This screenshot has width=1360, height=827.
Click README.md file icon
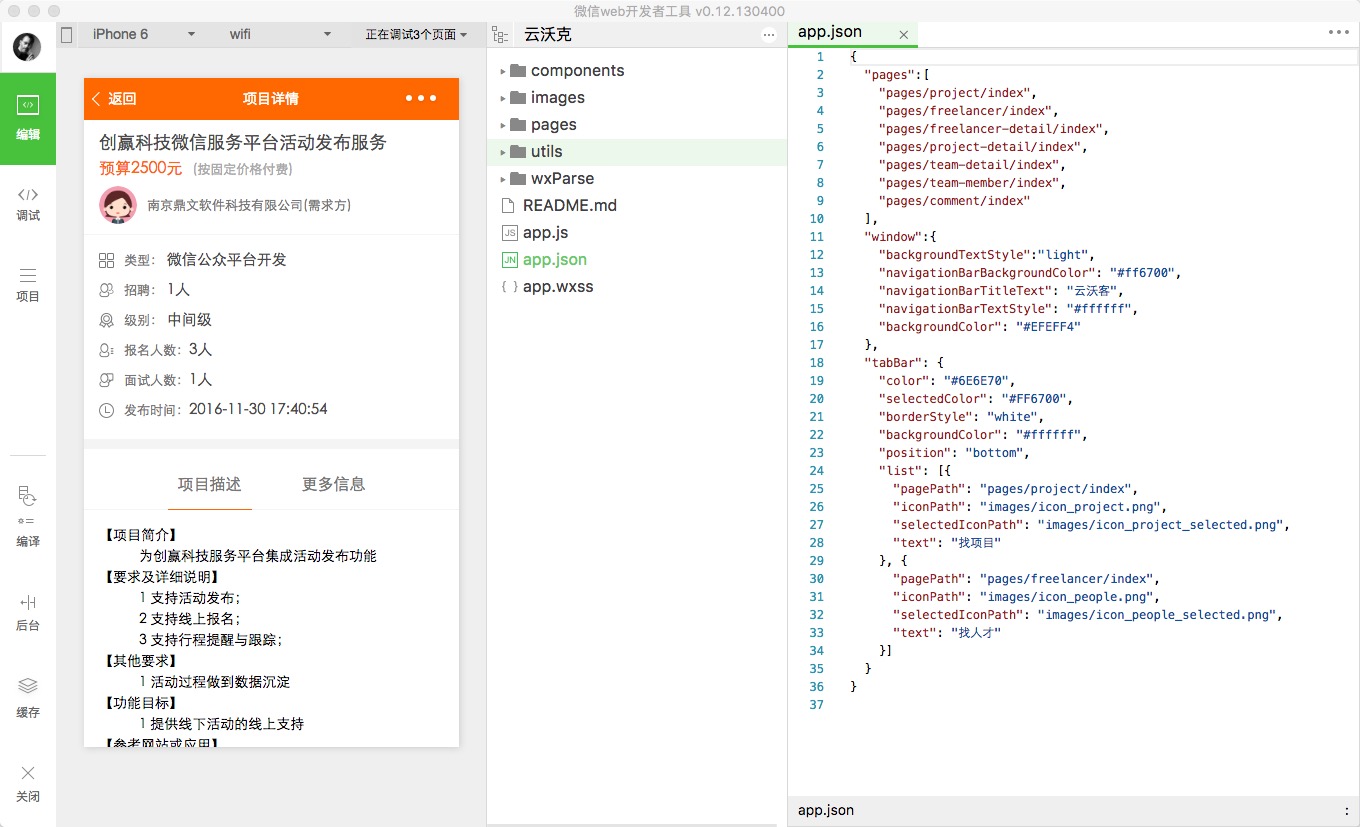tap(508, 205)
